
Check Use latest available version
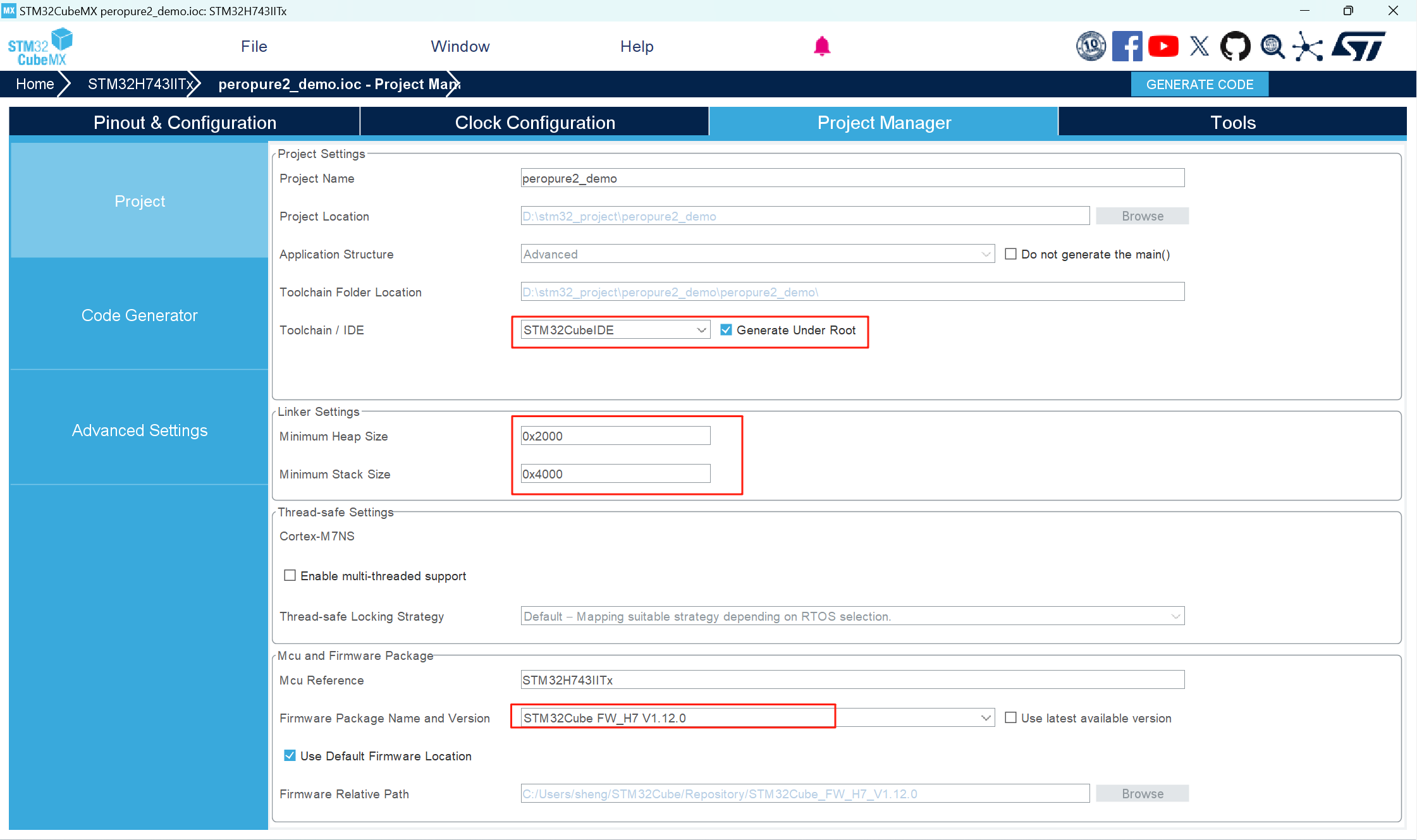[1011, 718]
